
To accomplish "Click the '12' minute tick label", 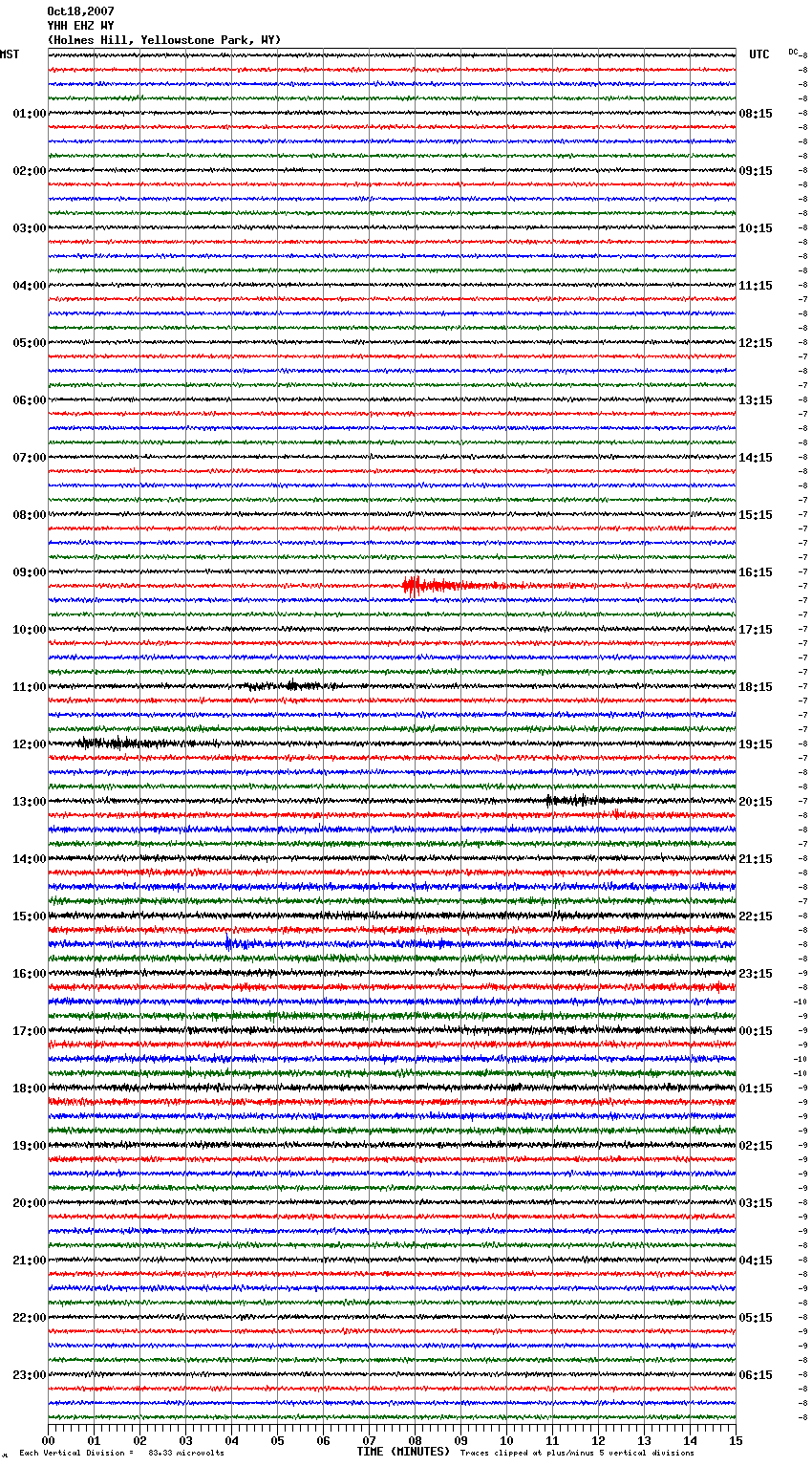I will pos(598,1440).
